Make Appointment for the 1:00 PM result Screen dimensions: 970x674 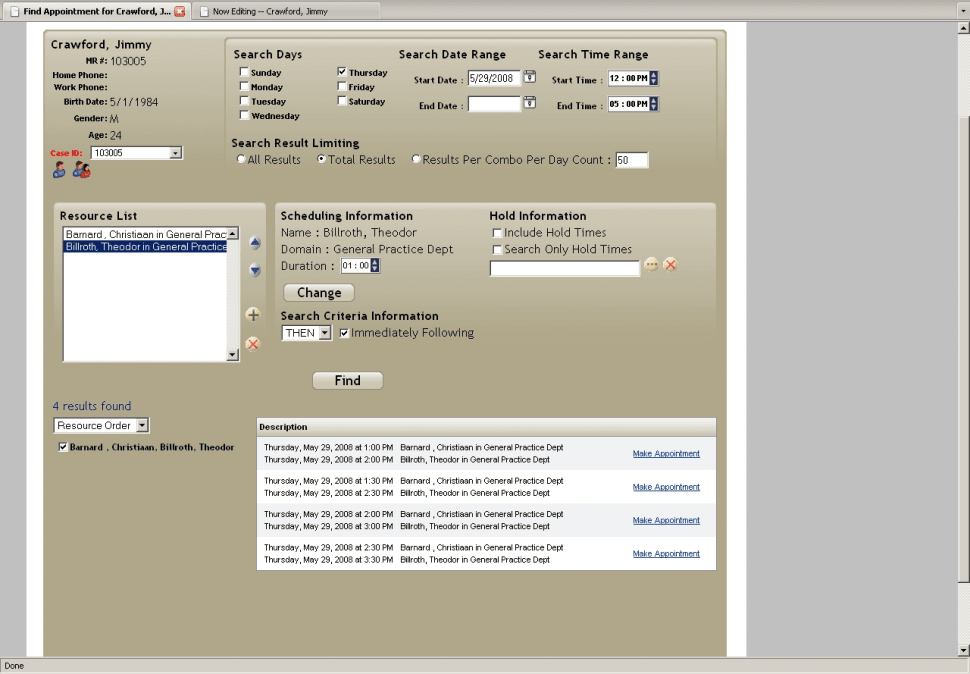[x=665, y=454]
